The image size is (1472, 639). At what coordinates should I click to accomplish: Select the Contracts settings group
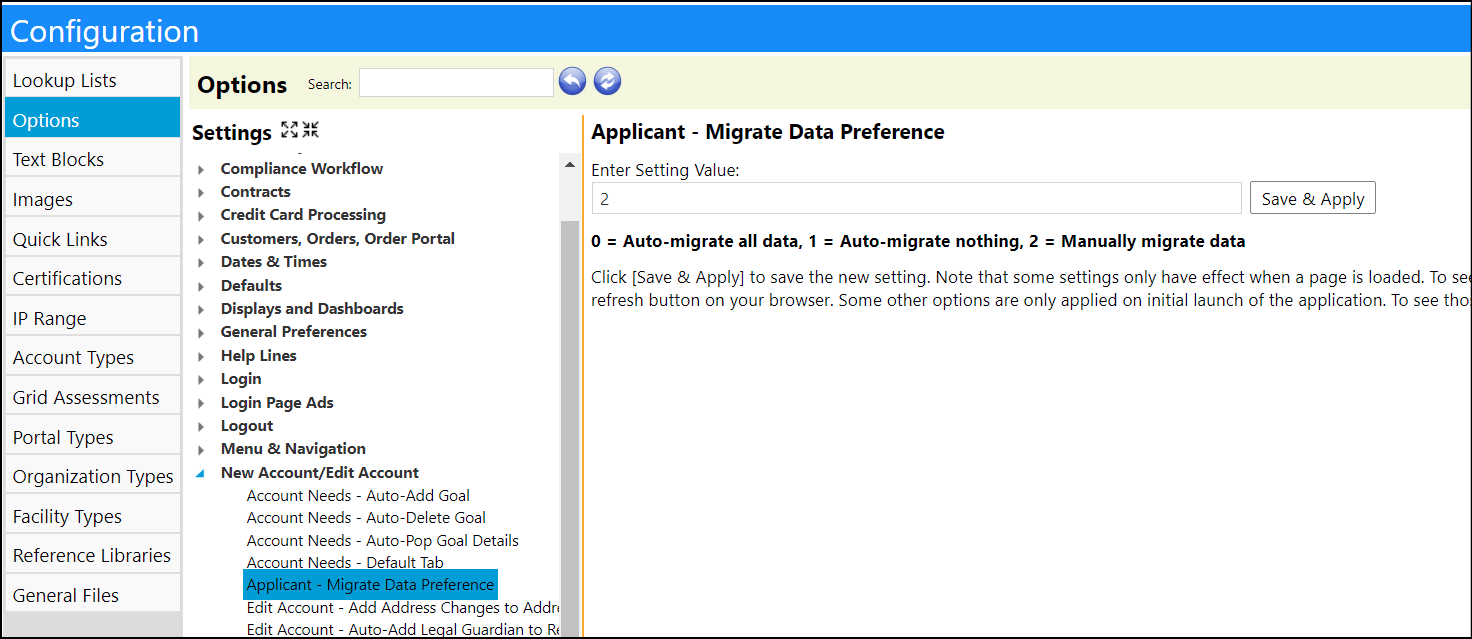coord(255,191)
